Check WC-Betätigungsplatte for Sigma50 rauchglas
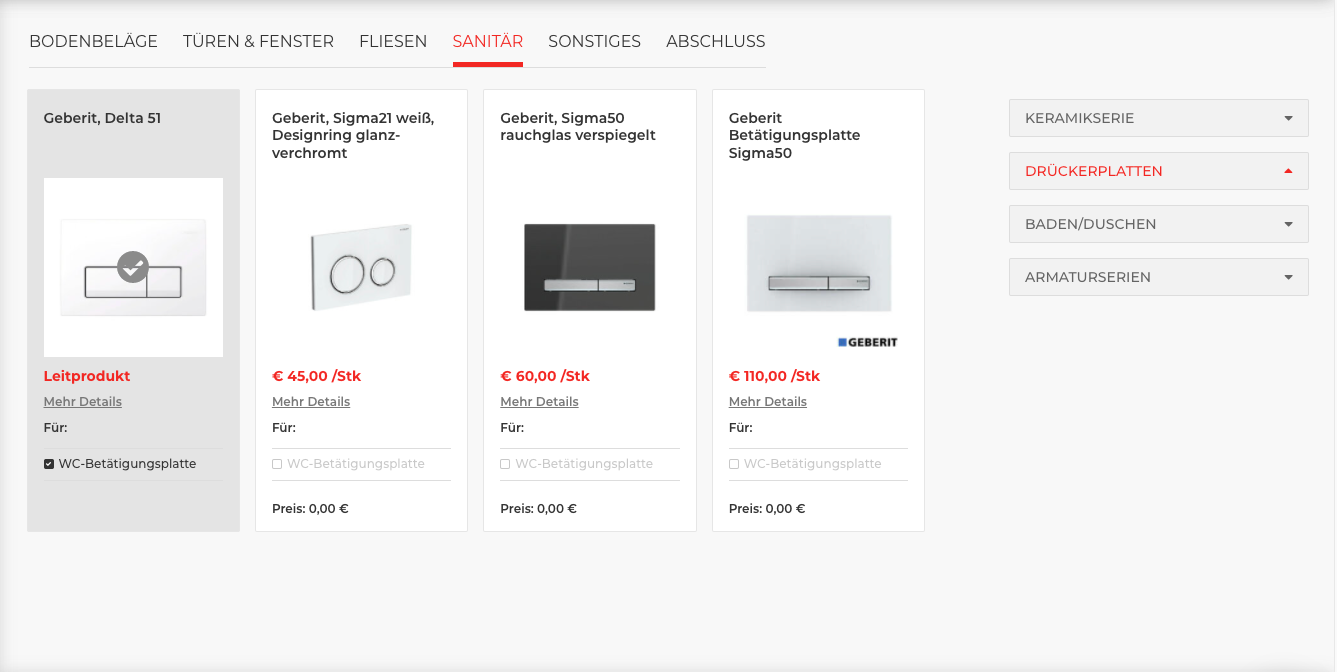1337x672 pixels. click(x=505, y=464)
